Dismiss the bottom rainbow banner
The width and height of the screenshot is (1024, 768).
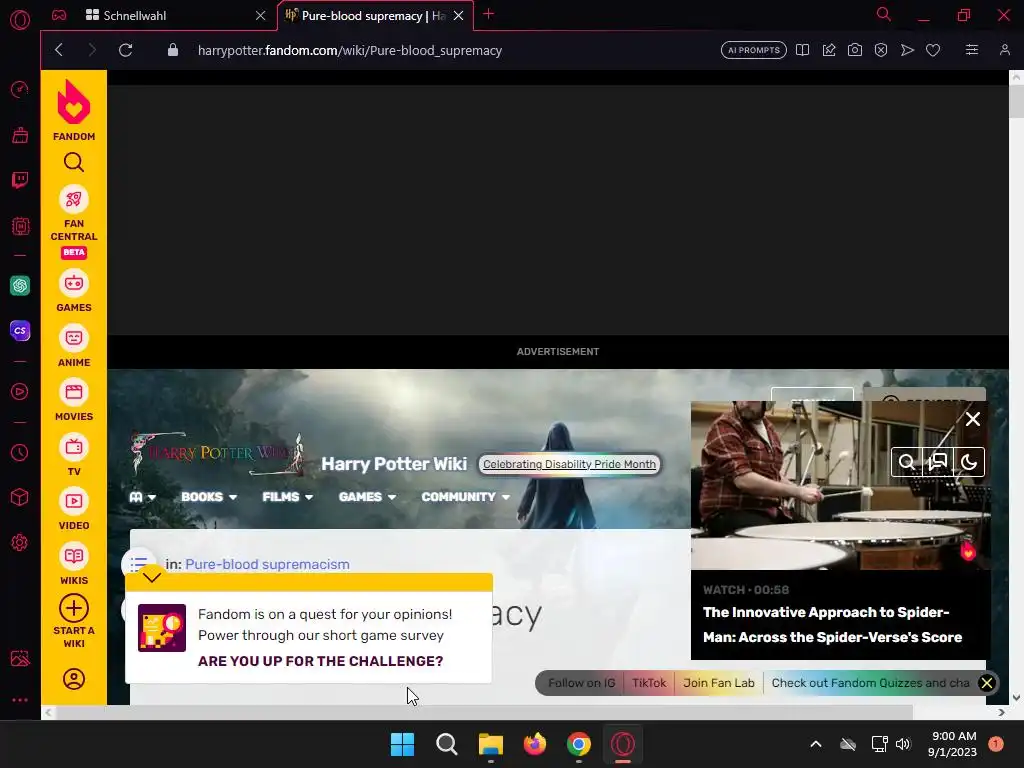987,683
